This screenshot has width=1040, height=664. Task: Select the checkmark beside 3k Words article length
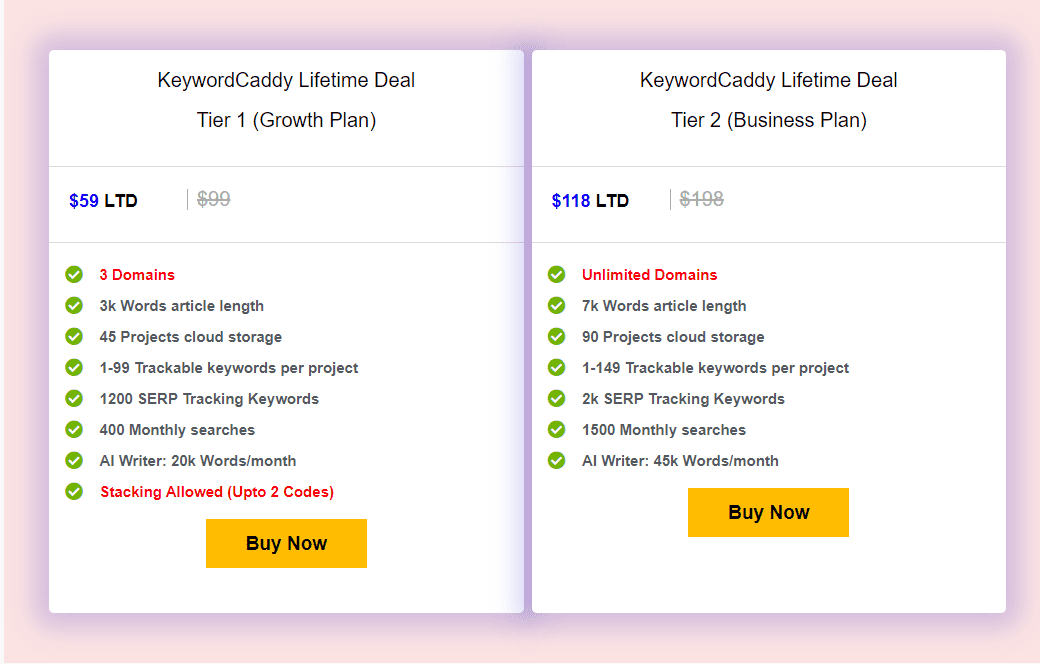point(73,305)
